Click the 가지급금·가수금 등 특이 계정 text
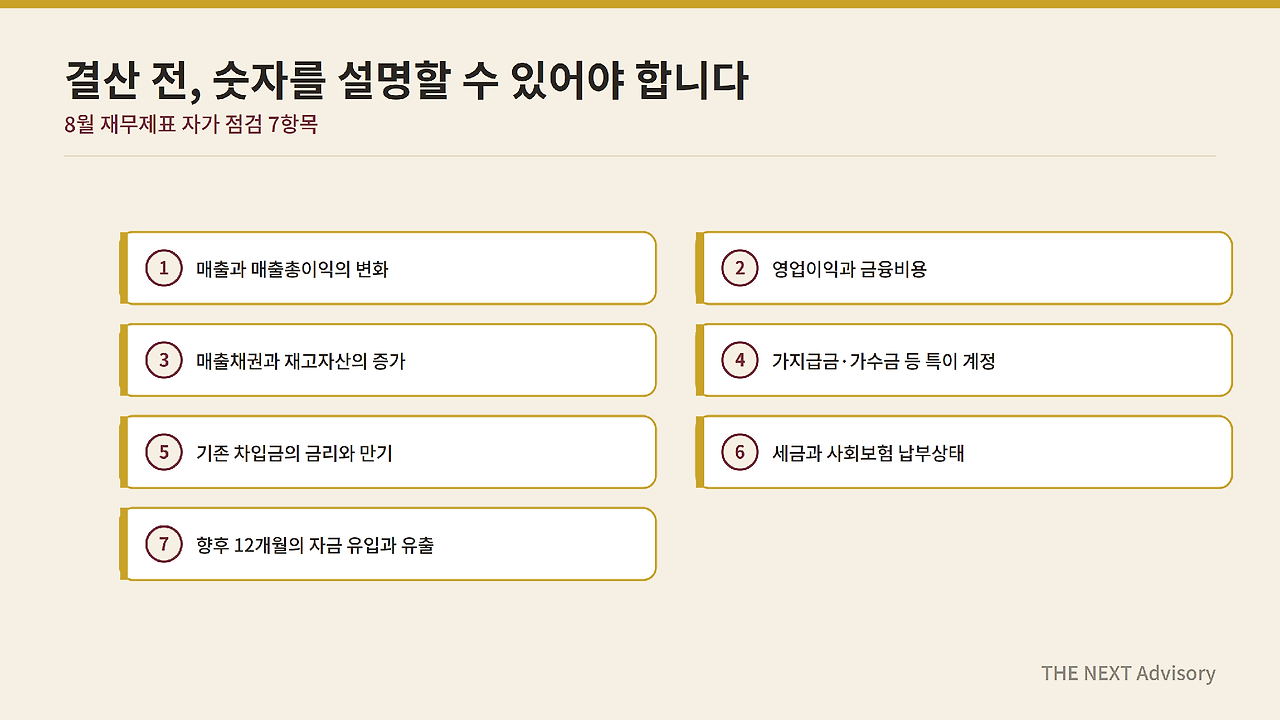The height and width of the screenshot is (720, 1280). 883,361
